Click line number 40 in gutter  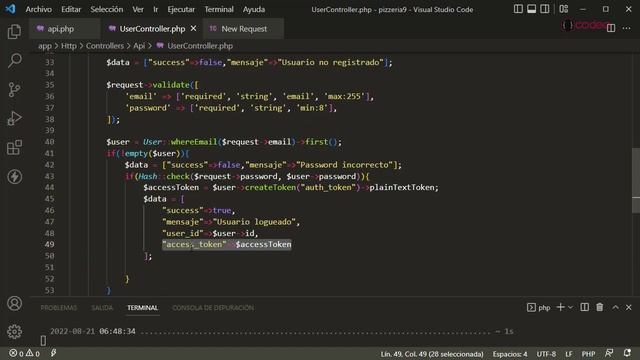pos(49,142)
